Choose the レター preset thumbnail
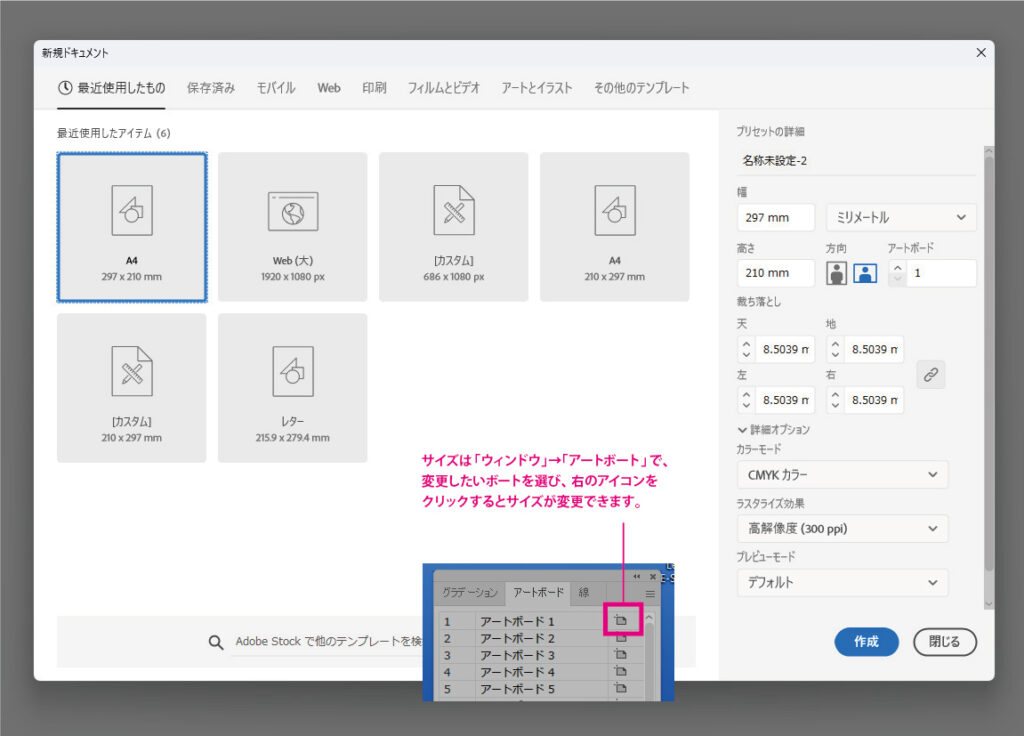The height and width of the screenshot is (736, 1024). [293, 388]
